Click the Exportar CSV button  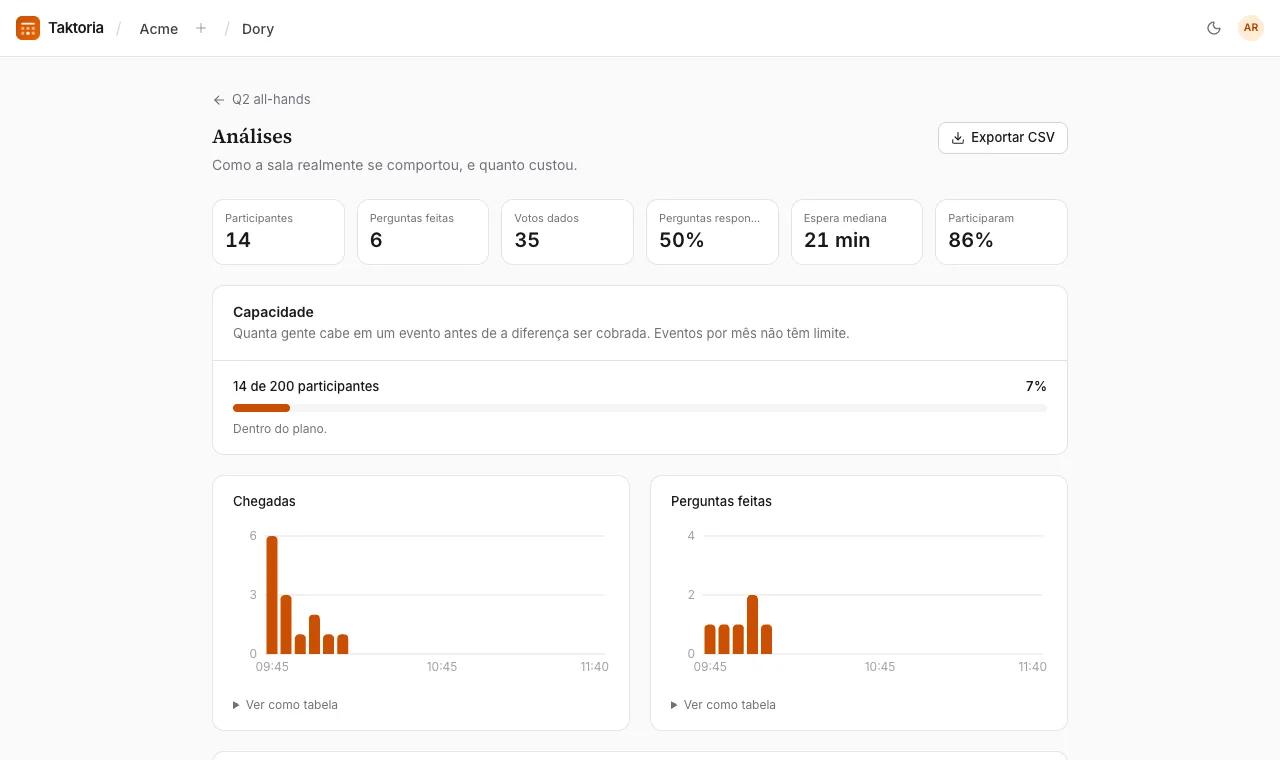(1003, 138)
